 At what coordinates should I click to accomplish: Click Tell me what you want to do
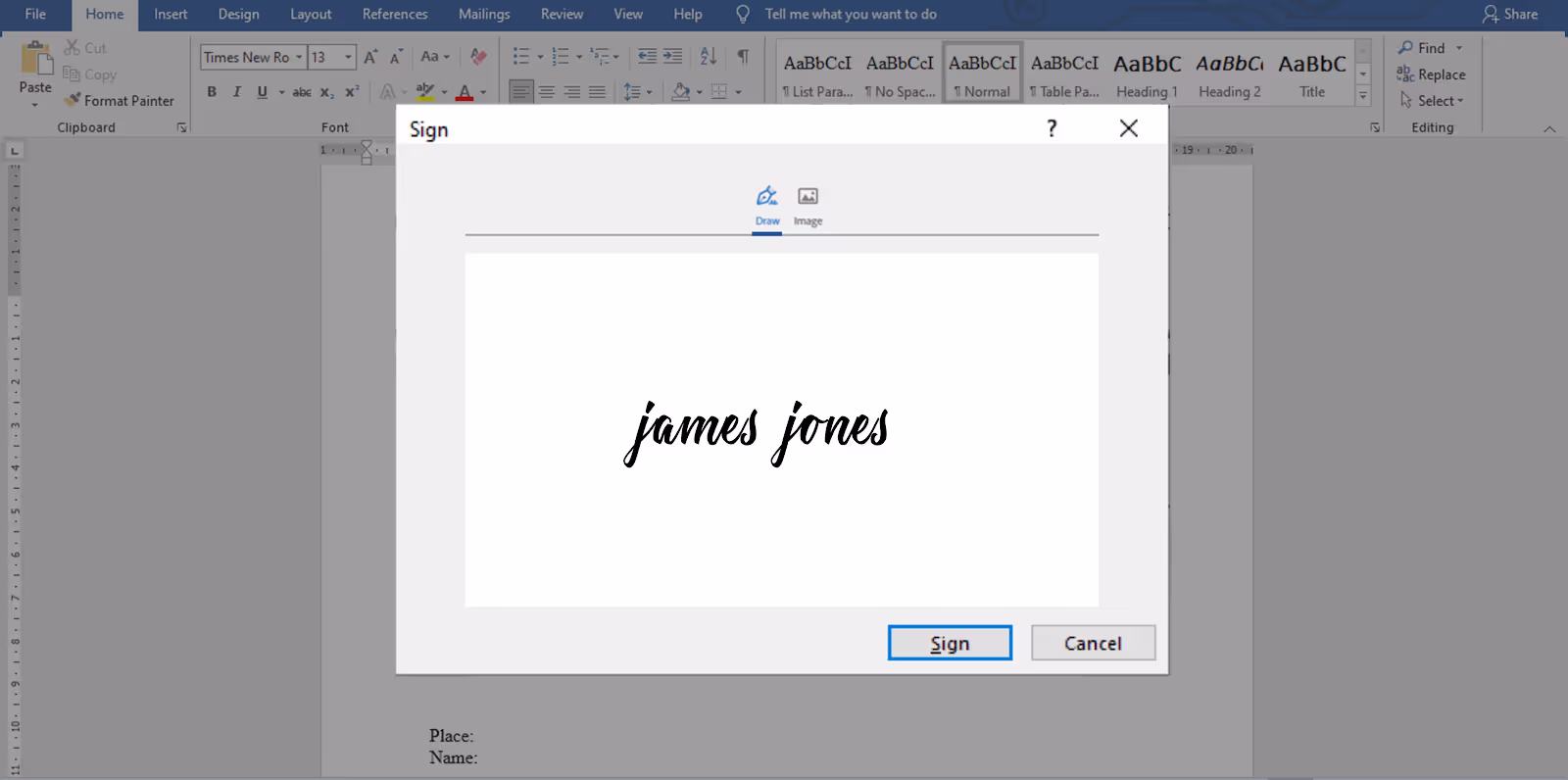(x=851, y=14)
